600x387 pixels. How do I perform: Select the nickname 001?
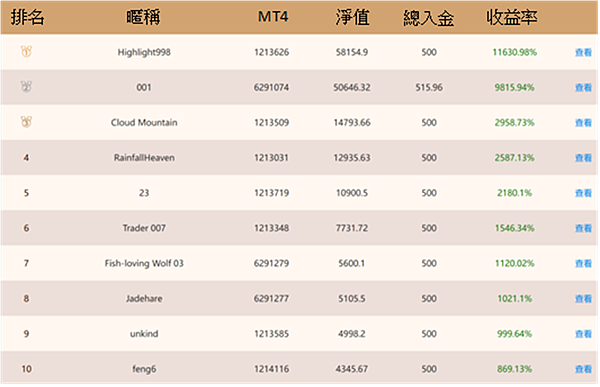144,88
